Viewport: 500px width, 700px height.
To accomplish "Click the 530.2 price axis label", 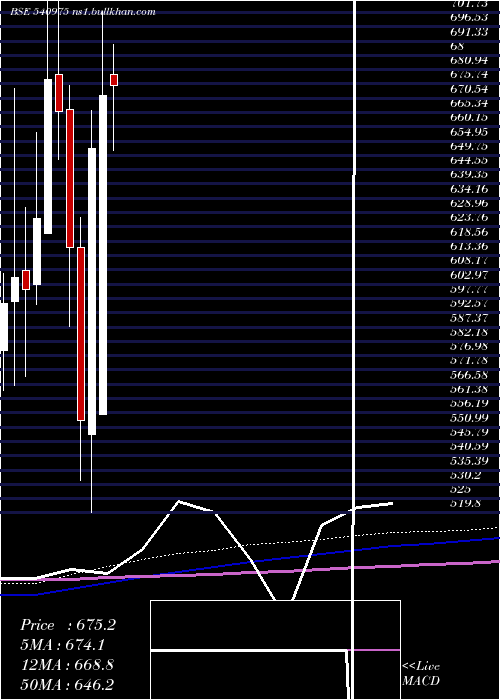I will click(467, 475).
